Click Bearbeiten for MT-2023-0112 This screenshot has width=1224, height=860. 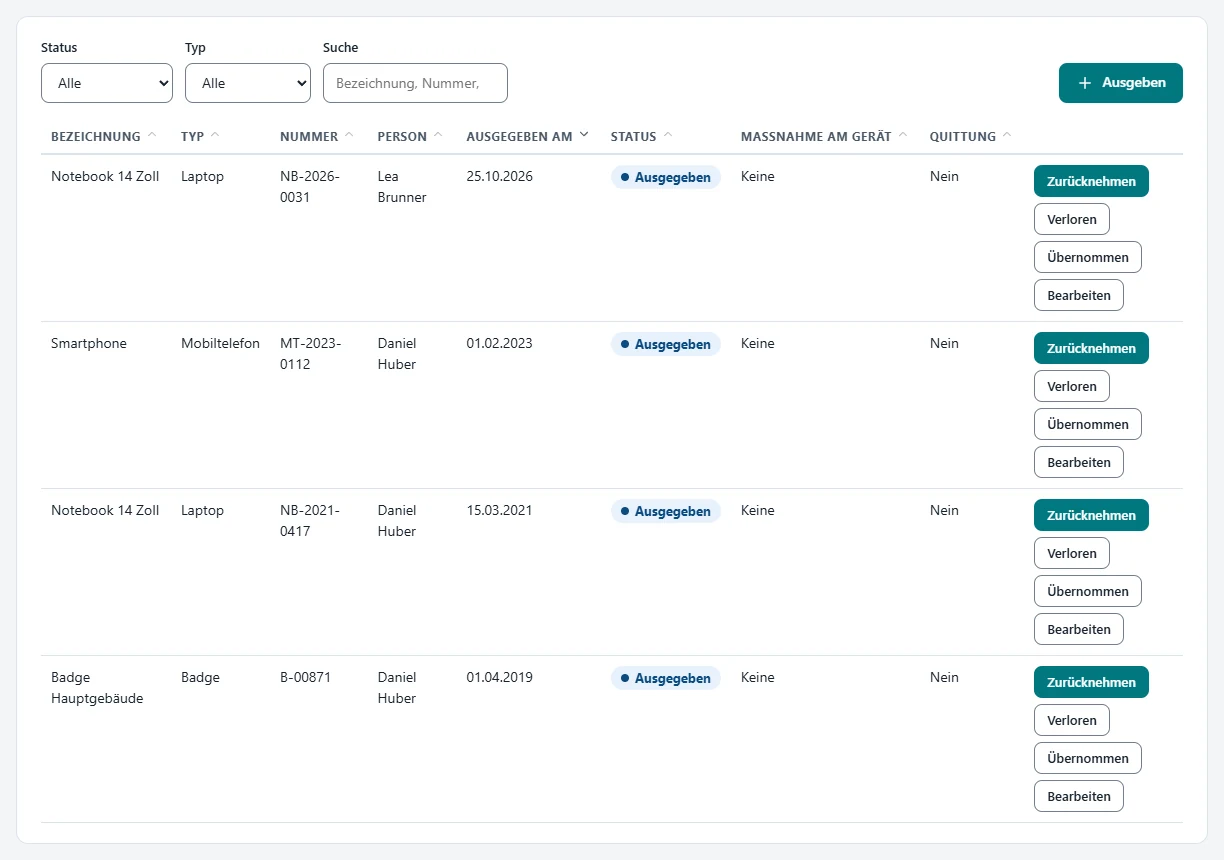click(1079, 462)
